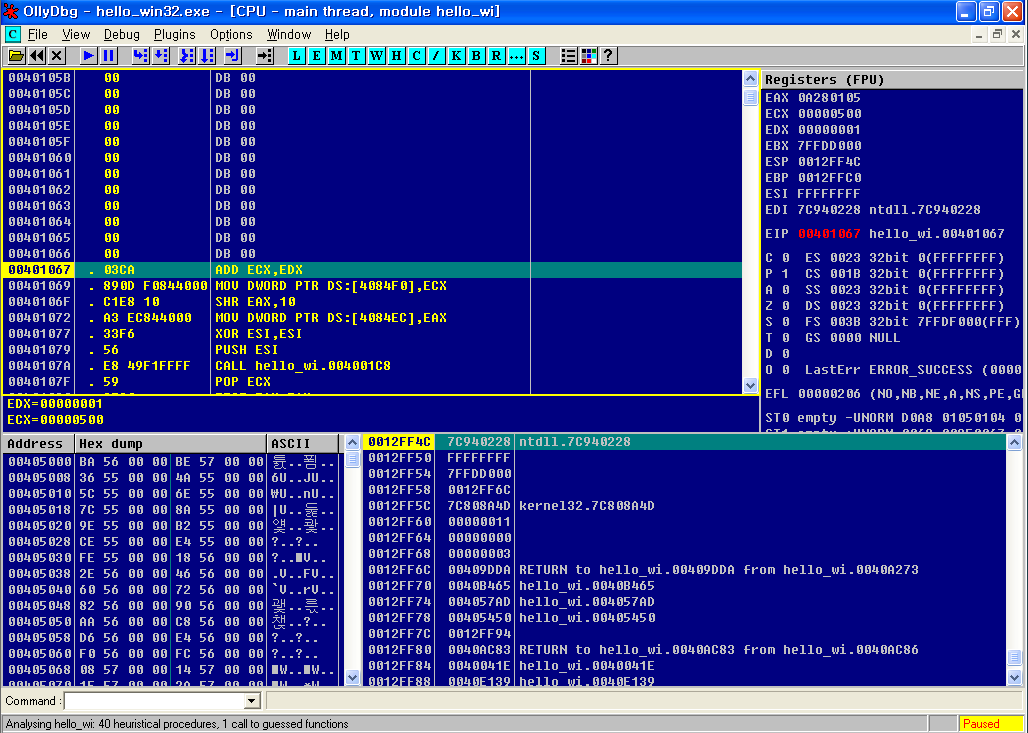1028x733 pixels.
Task: Pause execution with the pause icon
Action: pyautogui.click(x=109, y=56)
